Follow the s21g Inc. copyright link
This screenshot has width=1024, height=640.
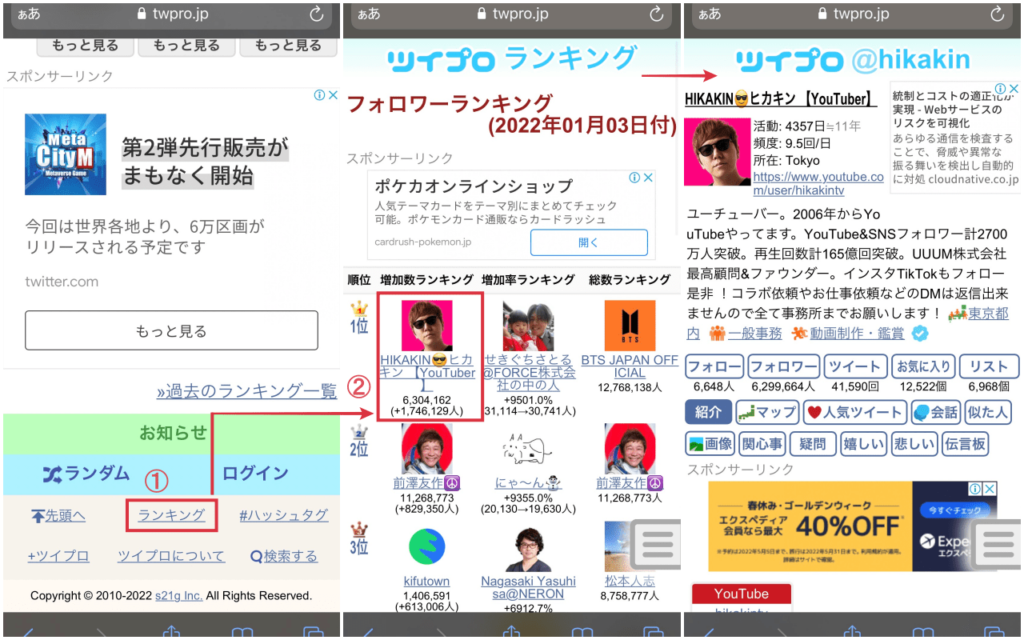tap(179, 596)
